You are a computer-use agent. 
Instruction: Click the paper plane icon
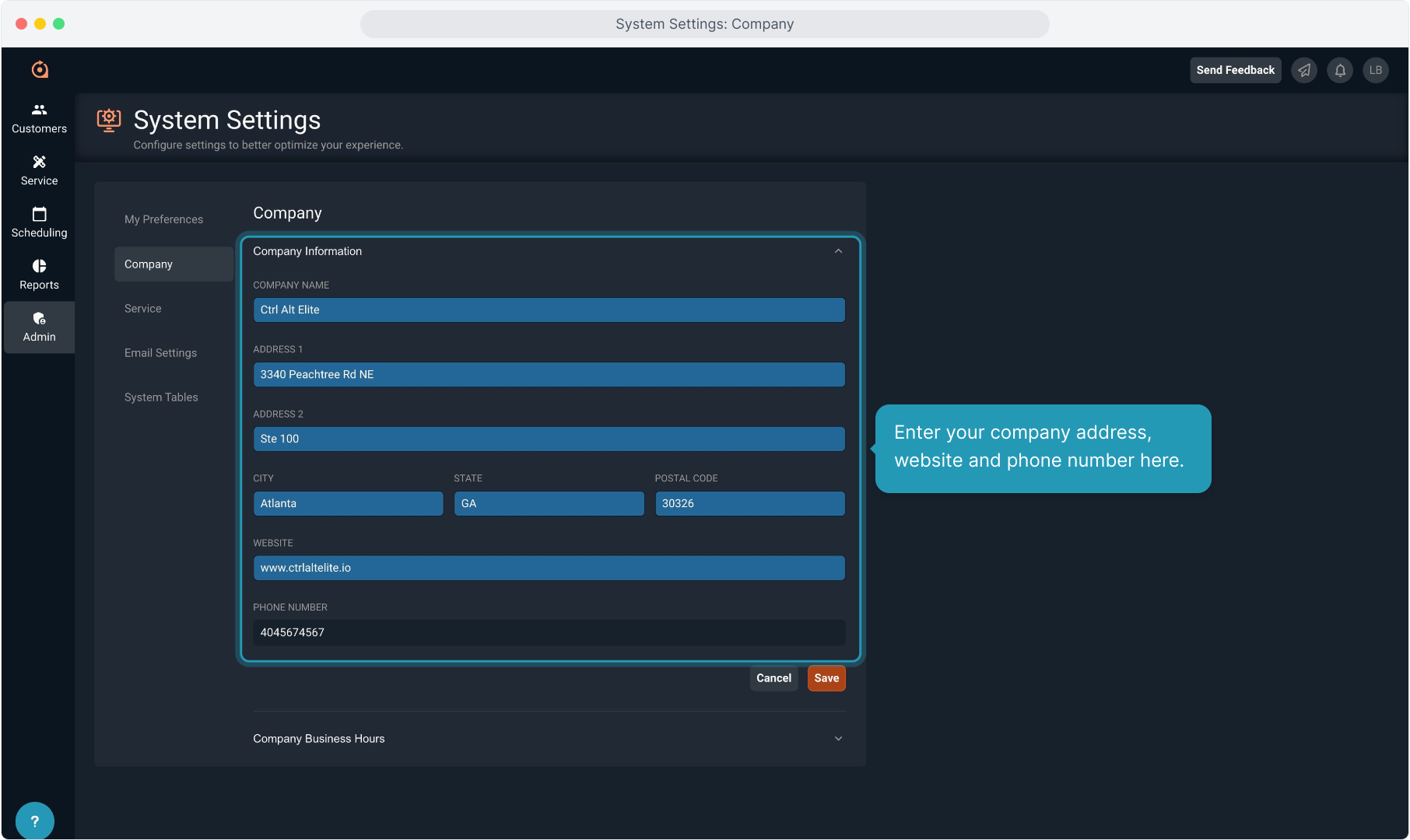(1304, 70)
